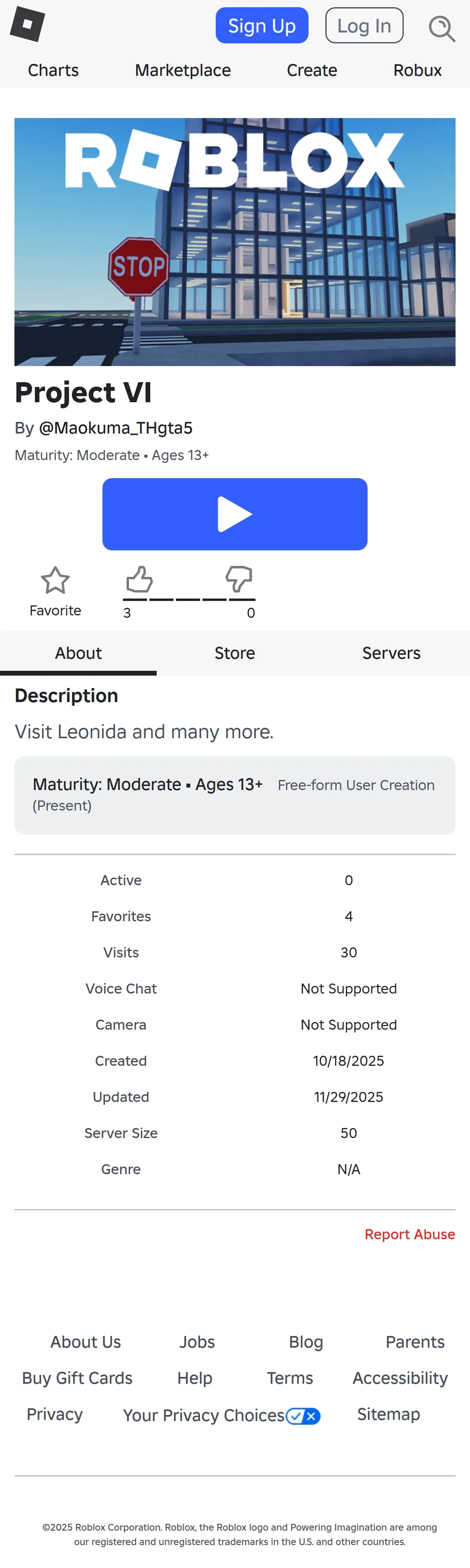Click the thumbs down dislike icon
This screenshot has height=1568, width=470.
(239, 579)
